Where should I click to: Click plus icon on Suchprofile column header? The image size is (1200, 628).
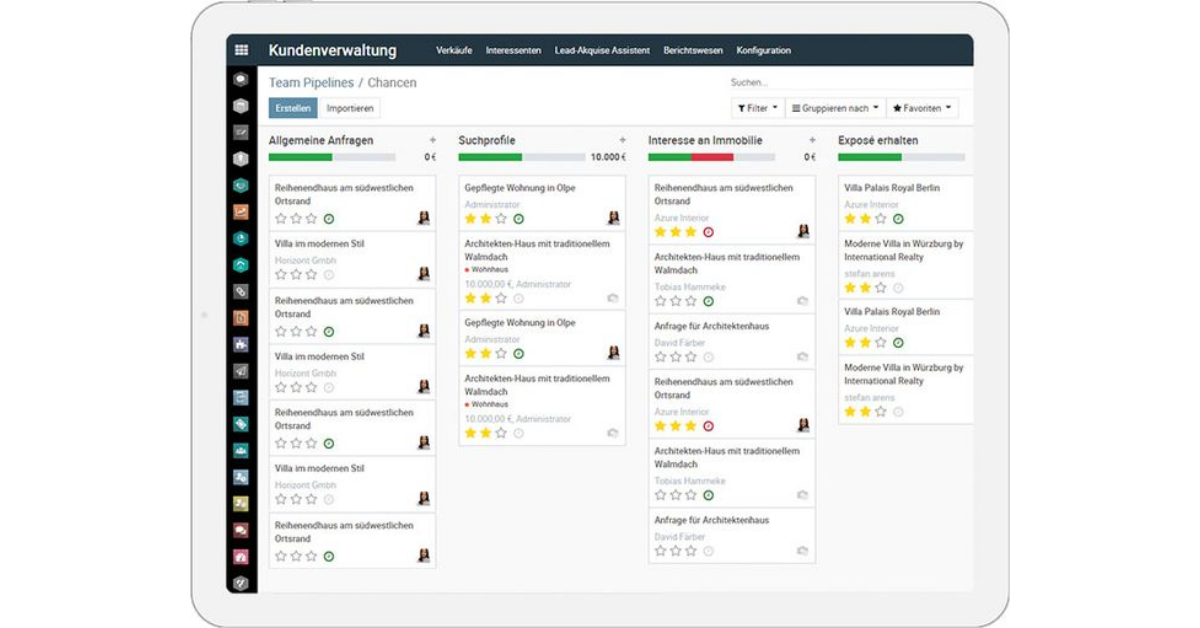coord(621,141)
